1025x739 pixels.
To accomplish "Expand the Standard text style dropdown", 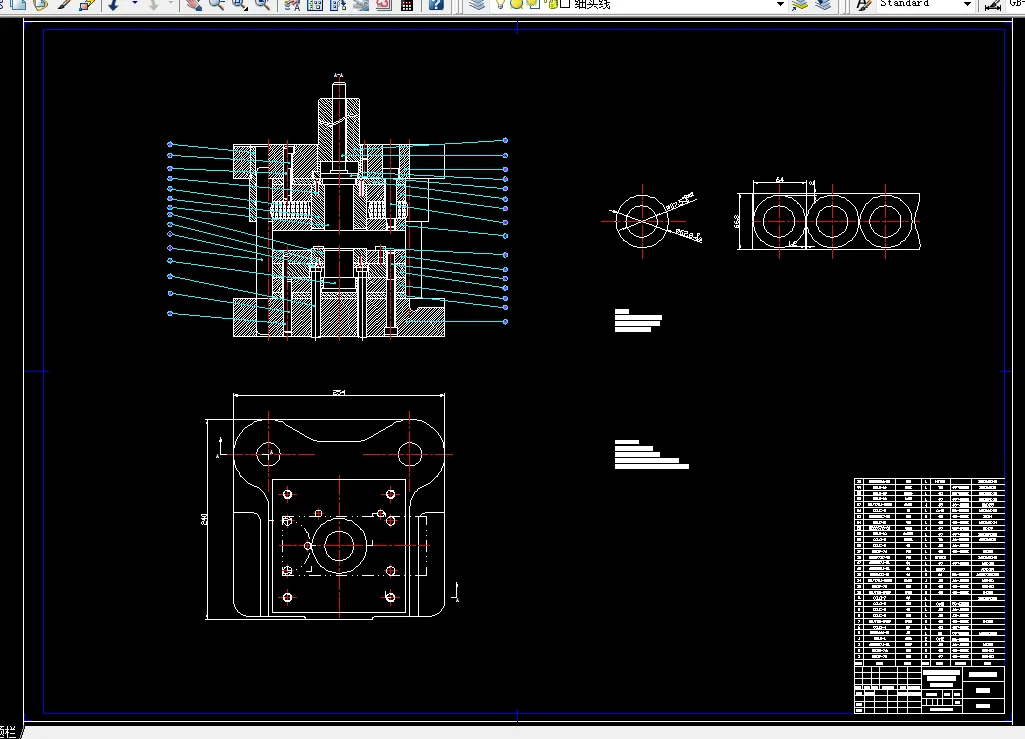I will 967,4.
